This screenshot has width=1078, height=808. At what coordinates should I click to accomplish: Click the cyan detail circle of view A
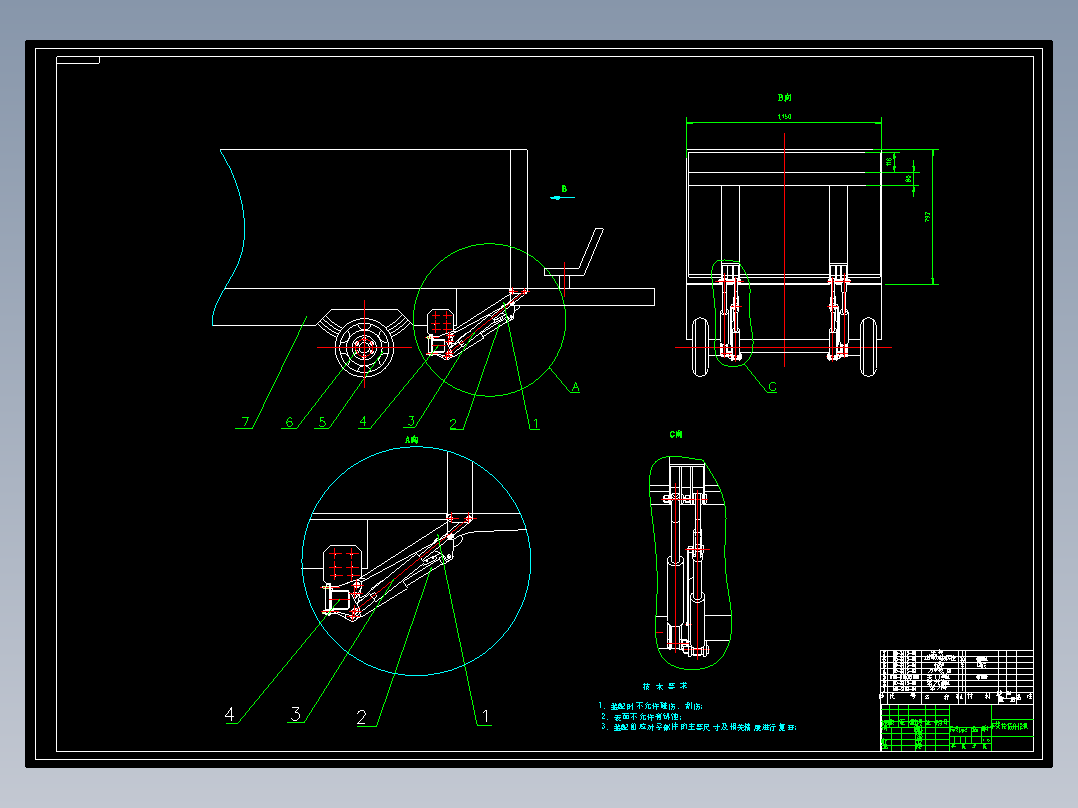click(x=416, y=561)
